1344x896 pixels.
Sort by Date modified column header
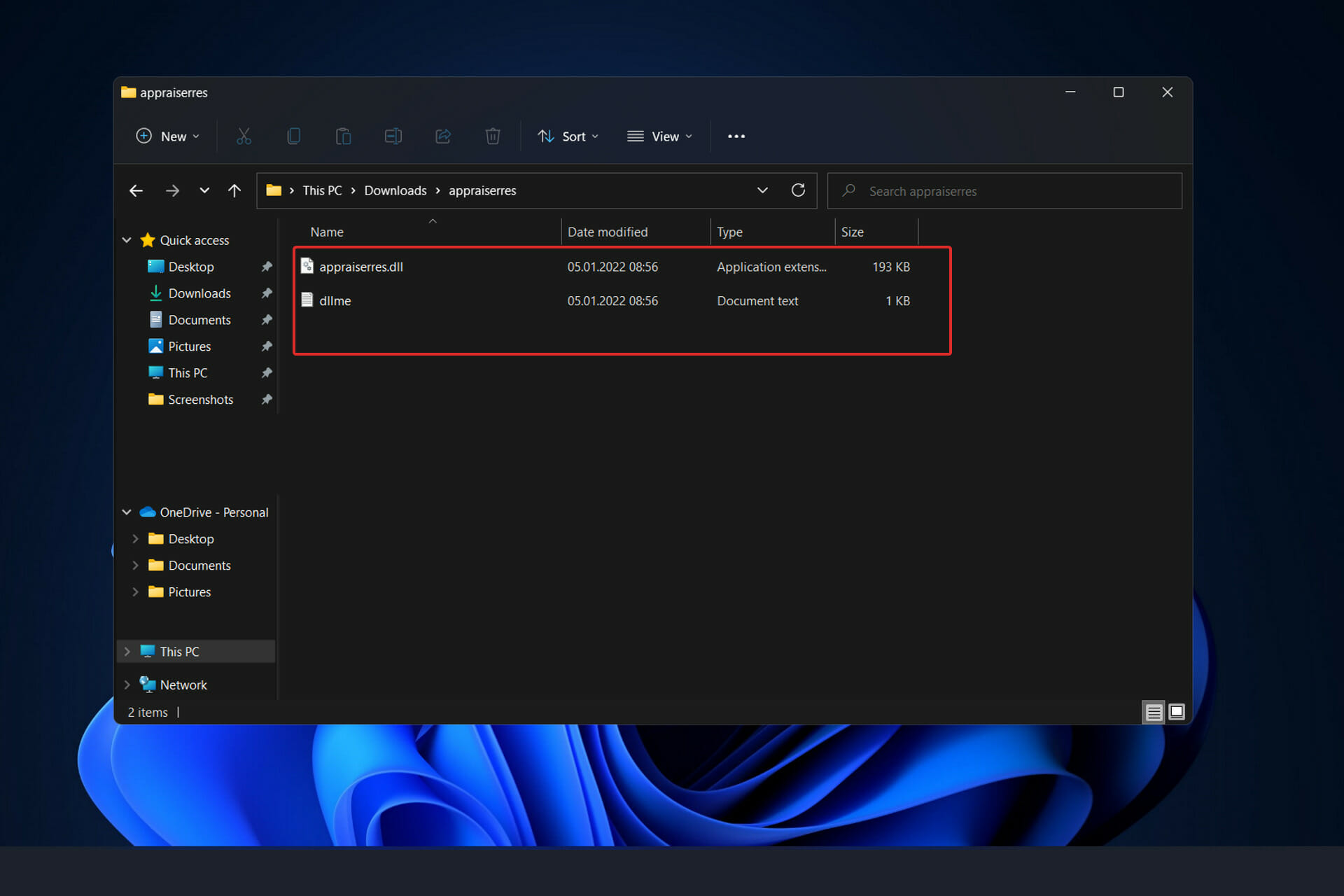636,232
